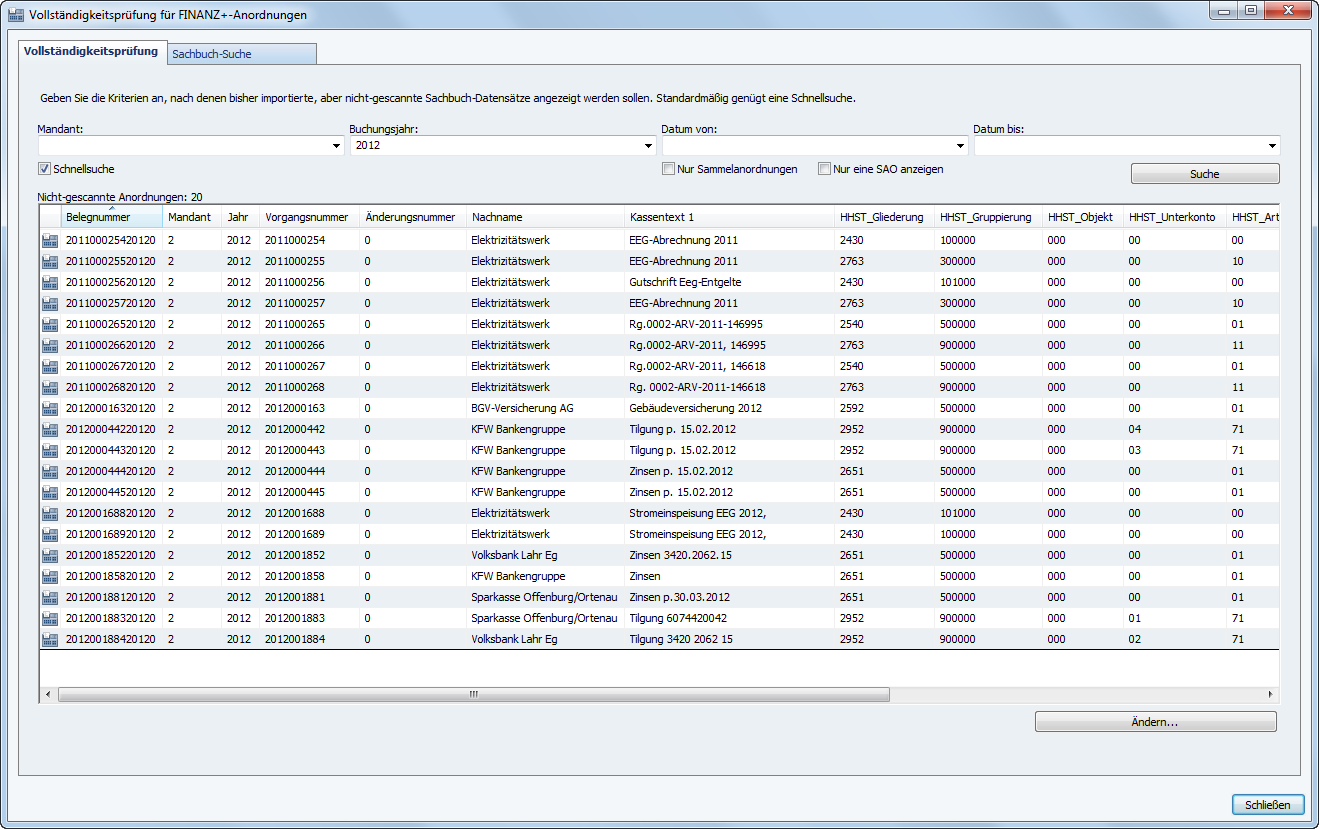Check the Nur eine SAO anzeigen option
The width and height of the screenshot is (1319, 829).
pyautogui.click(x=825, y=169)
